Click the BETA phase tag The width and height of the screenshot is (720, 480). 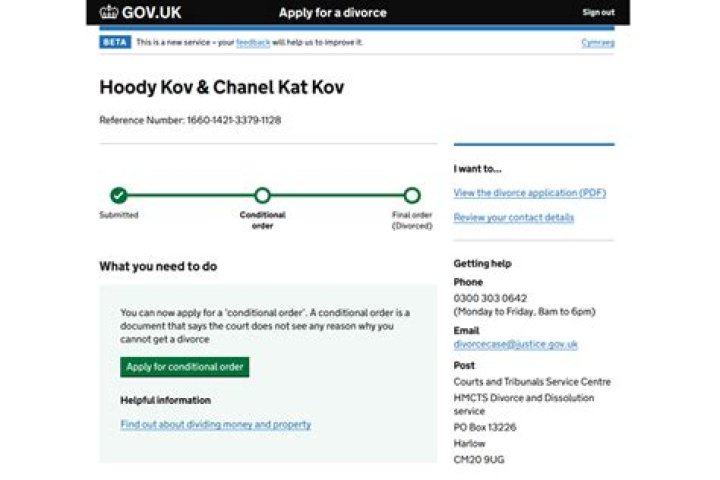(115, 42)
